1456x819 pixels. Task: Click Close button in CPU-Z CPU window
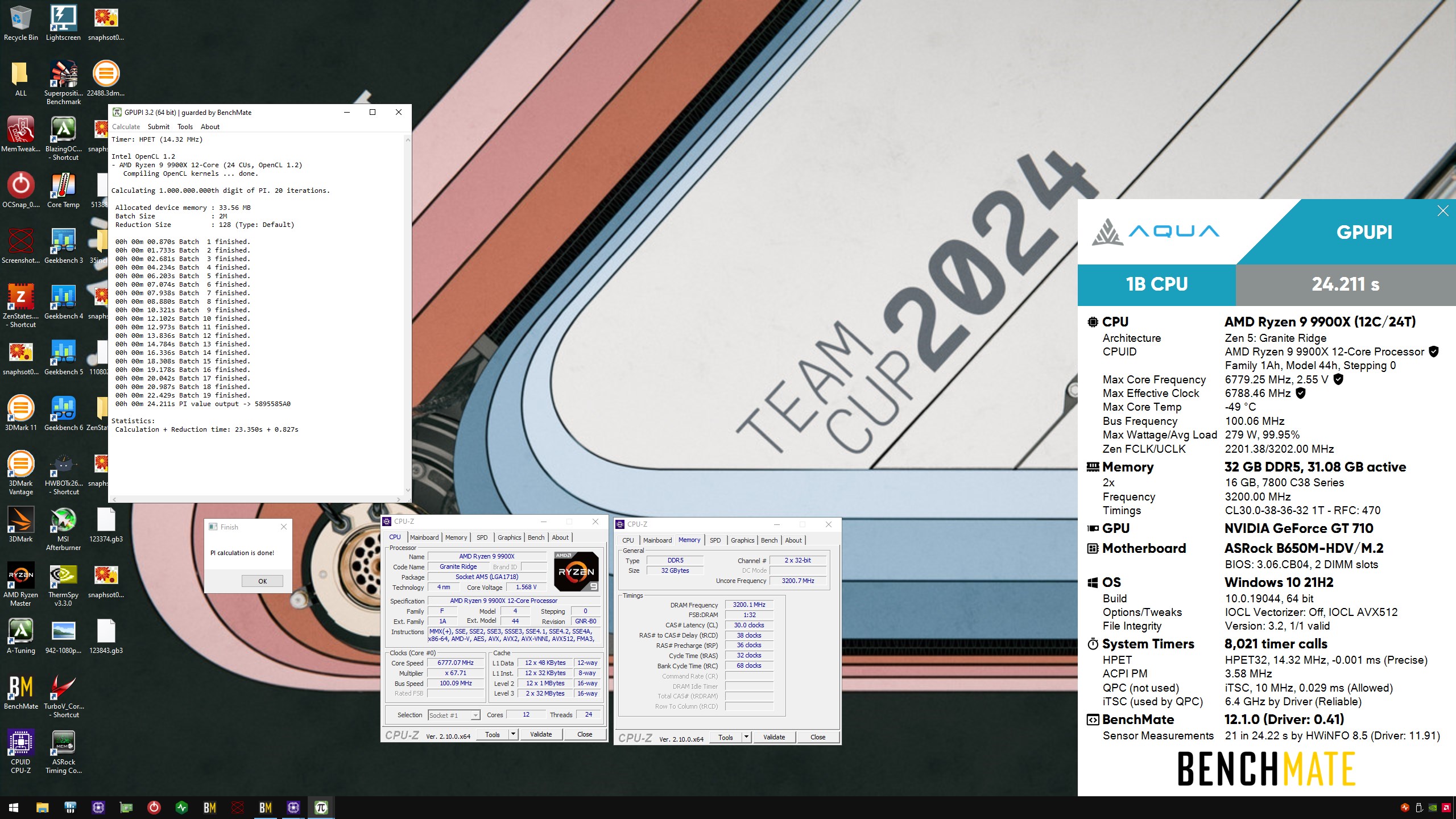(585, 734)
